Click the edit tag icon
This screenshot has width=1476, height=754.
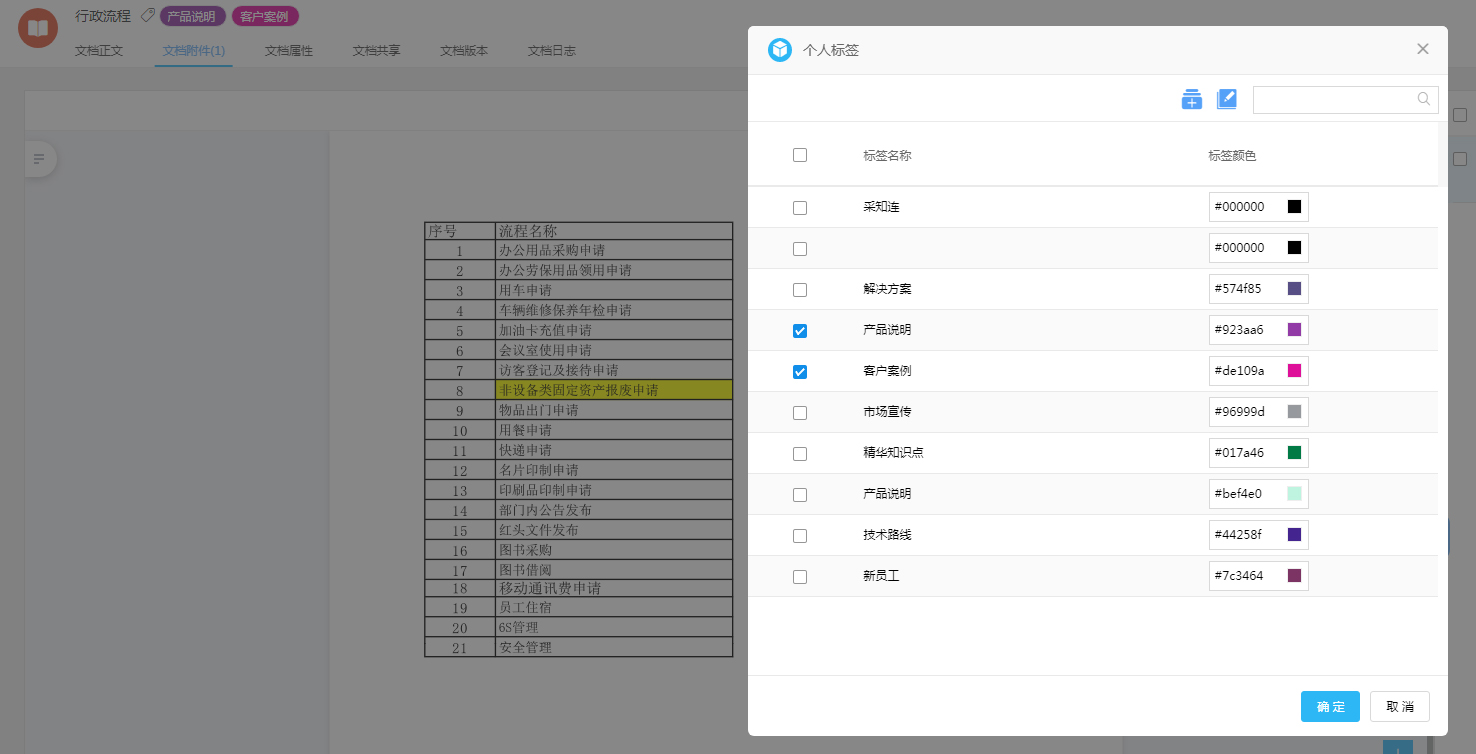[1227, 99]
